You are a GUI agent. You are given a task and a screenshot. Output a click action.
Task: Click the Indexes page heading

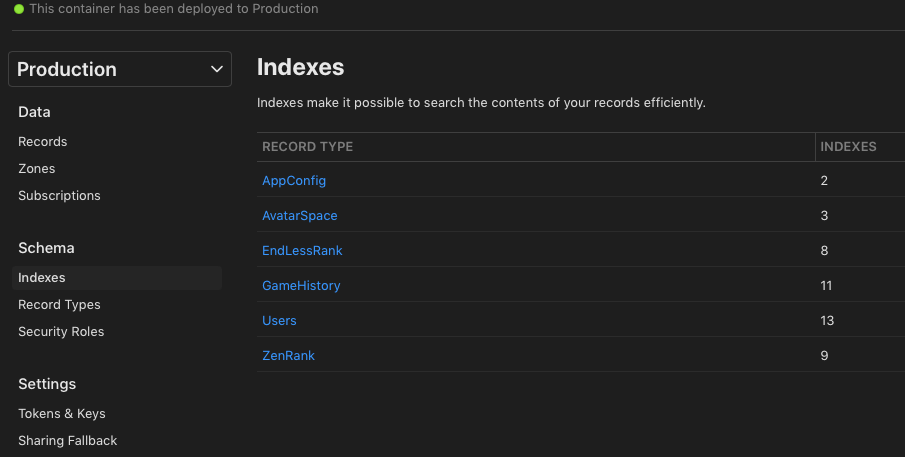(x=301, y=67)
